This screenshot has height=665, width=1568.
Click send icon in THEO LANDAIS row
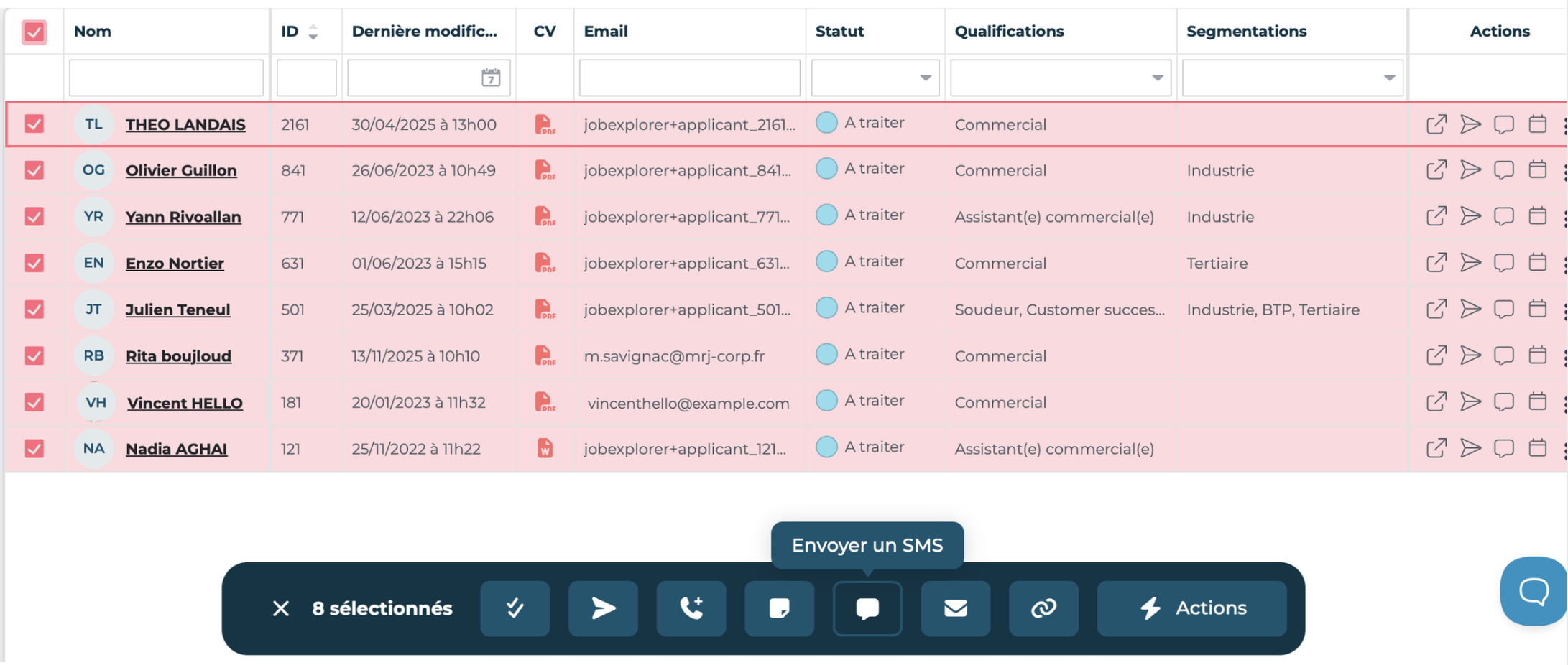click(1470, 124)
